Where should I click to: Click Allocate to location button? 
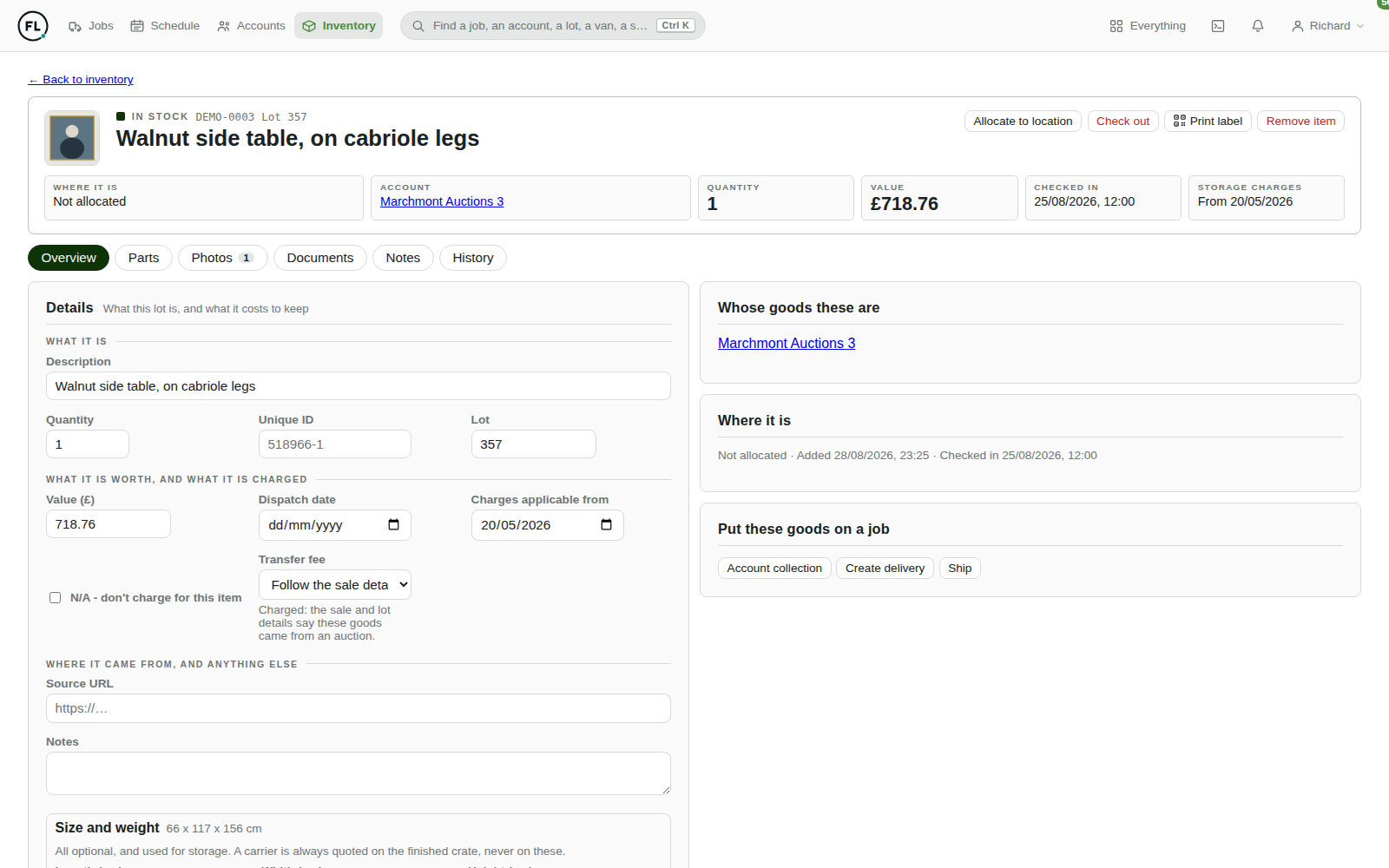[1023, 122]
